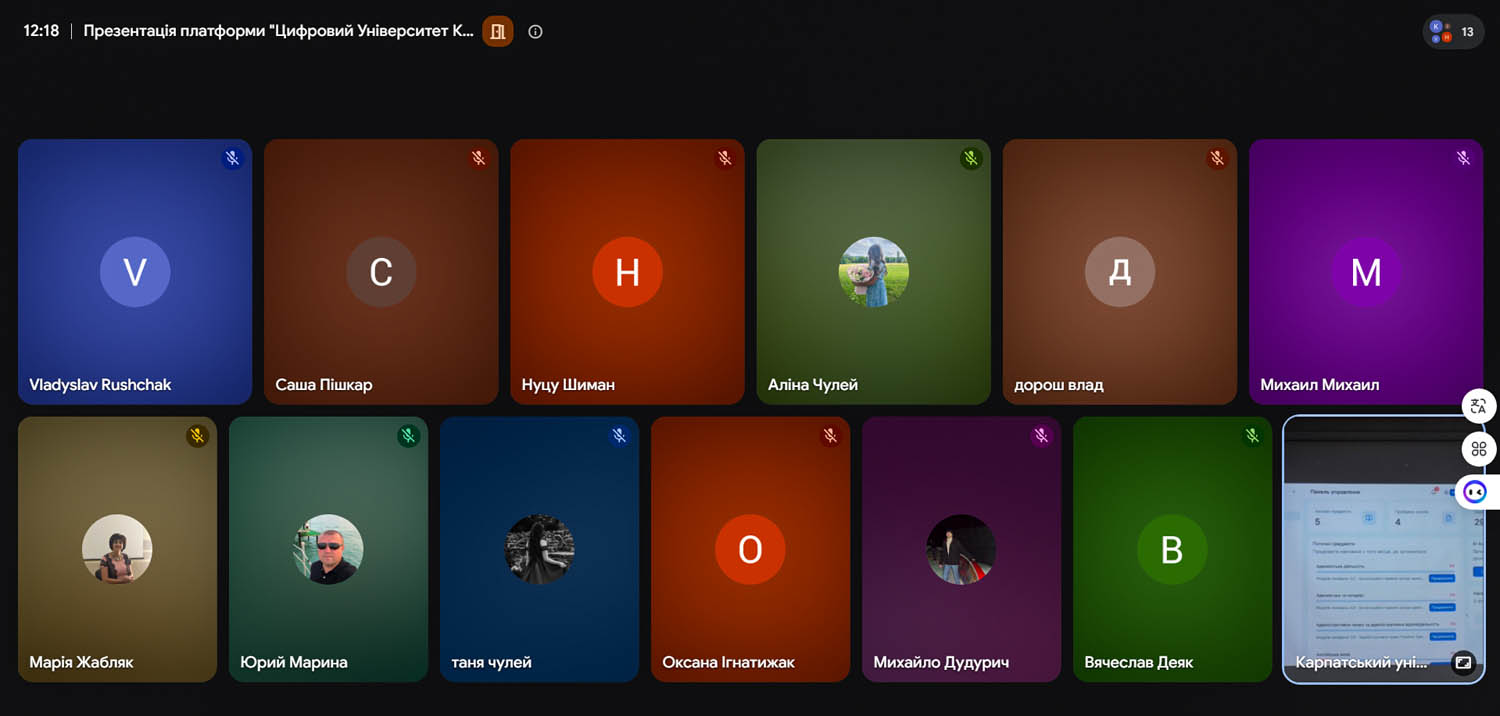
Task: Click muted mic icon on Михаил Михаил
Action: (1463, 158)
